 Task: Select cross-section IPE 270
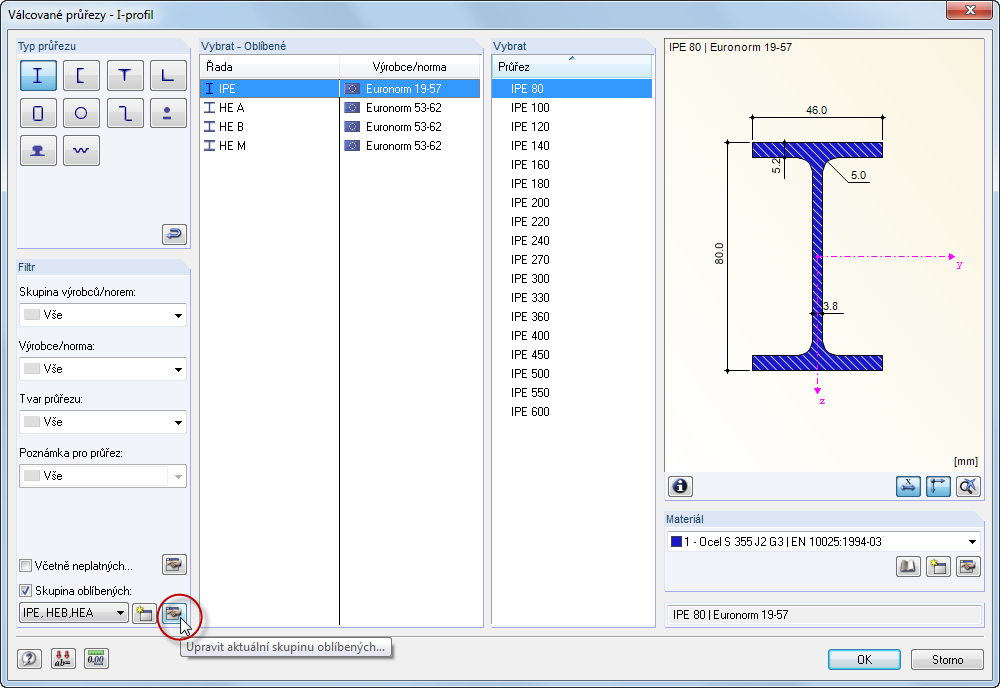point(571,260)
